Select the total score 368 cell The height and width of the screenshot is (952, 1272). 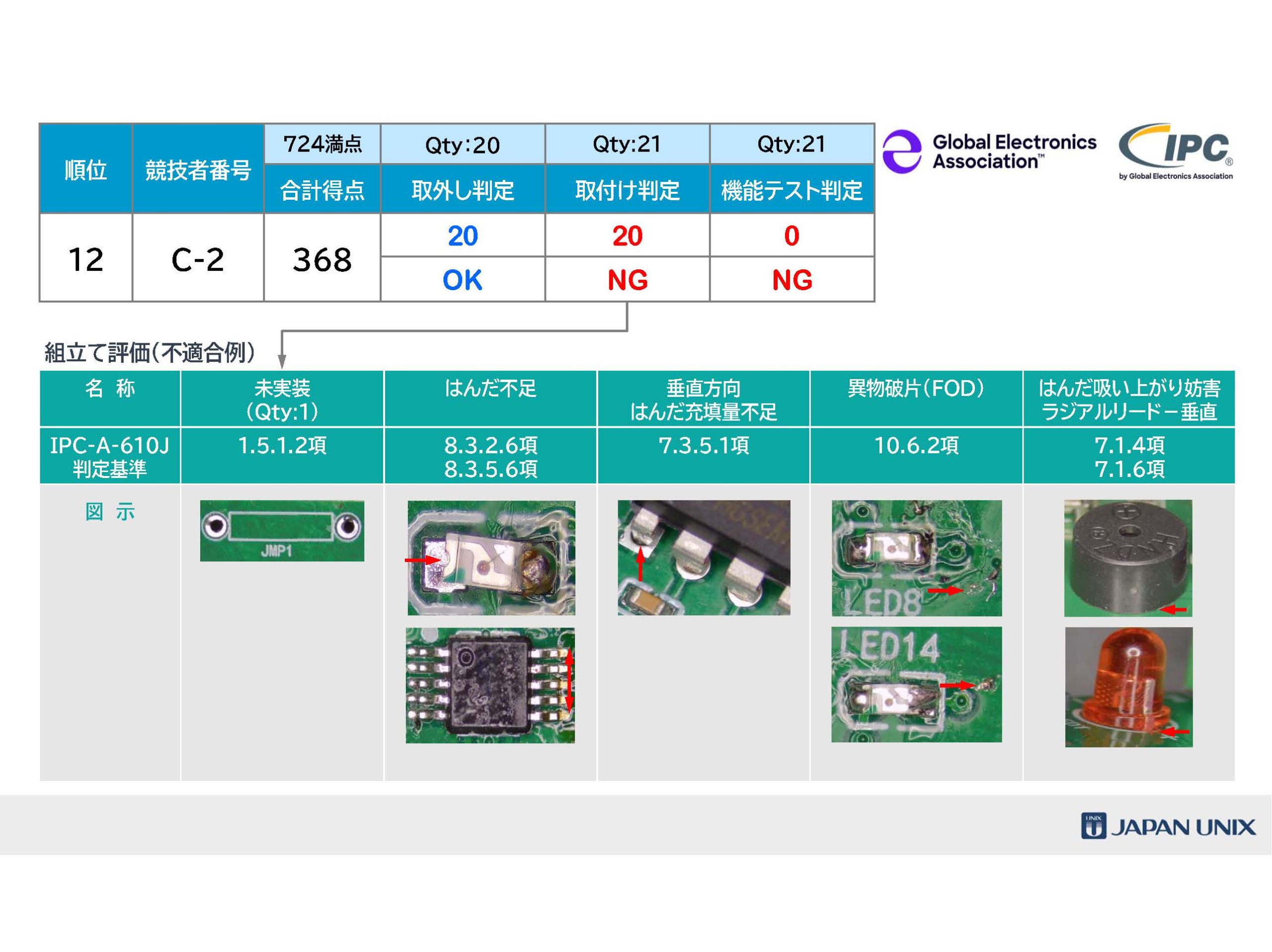pos(322,259)
